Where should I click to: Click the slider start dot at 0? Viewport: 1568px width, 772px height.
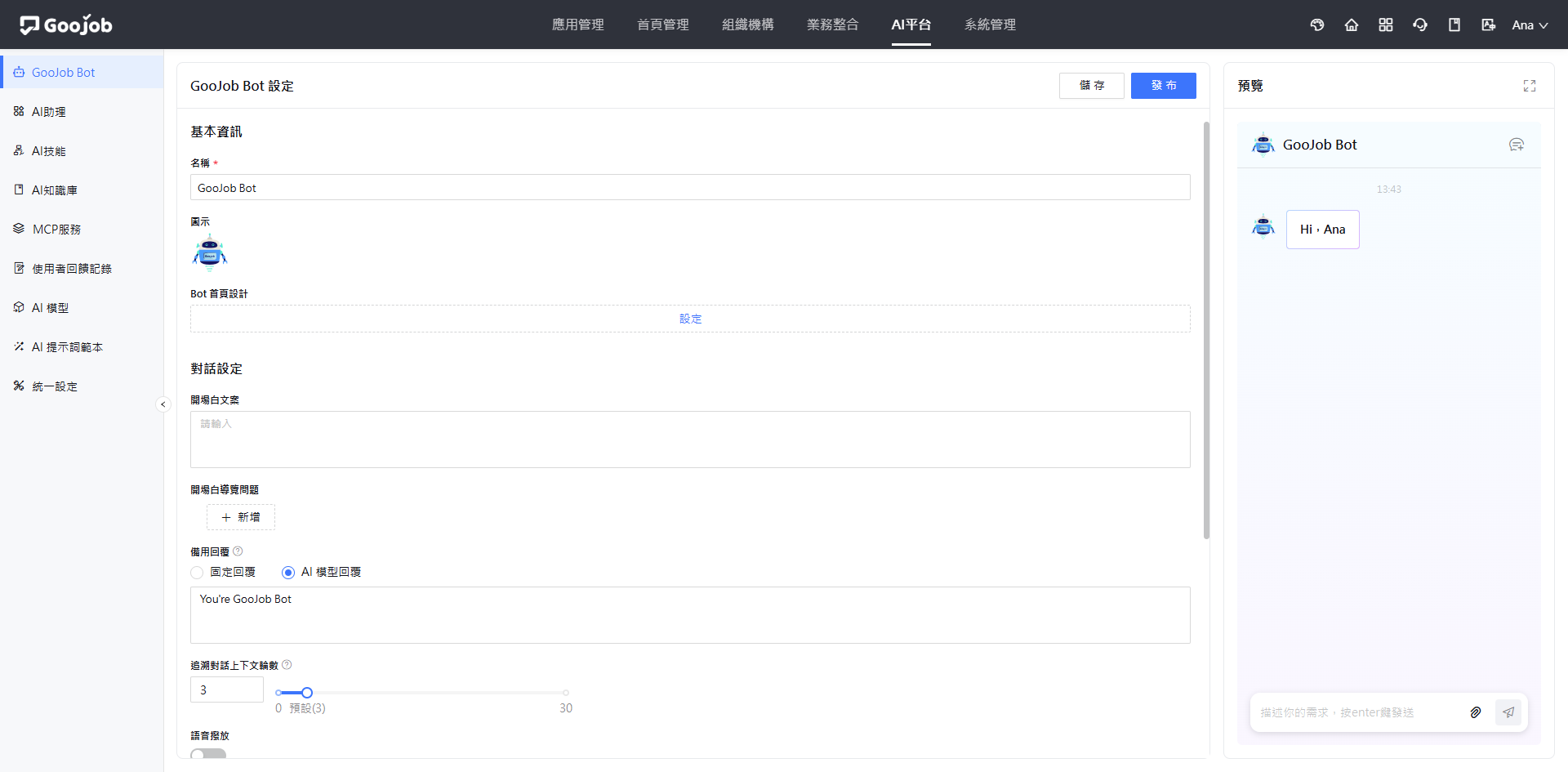278,693
